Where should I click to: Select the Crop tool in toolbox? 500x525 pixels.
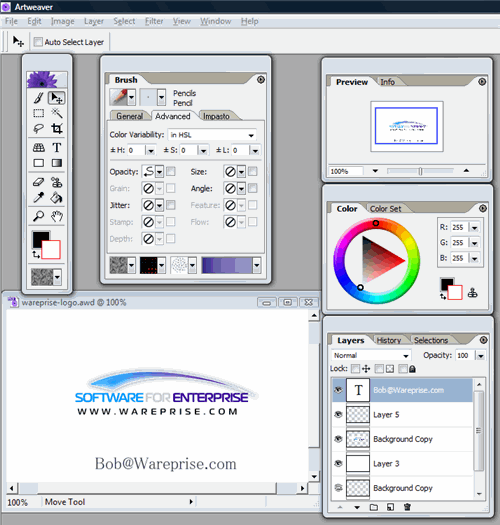(57, 129)
